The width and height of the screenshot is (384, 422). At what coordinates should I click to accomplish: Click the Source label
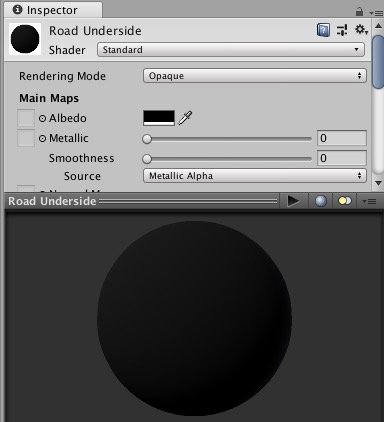coord(82,176)
